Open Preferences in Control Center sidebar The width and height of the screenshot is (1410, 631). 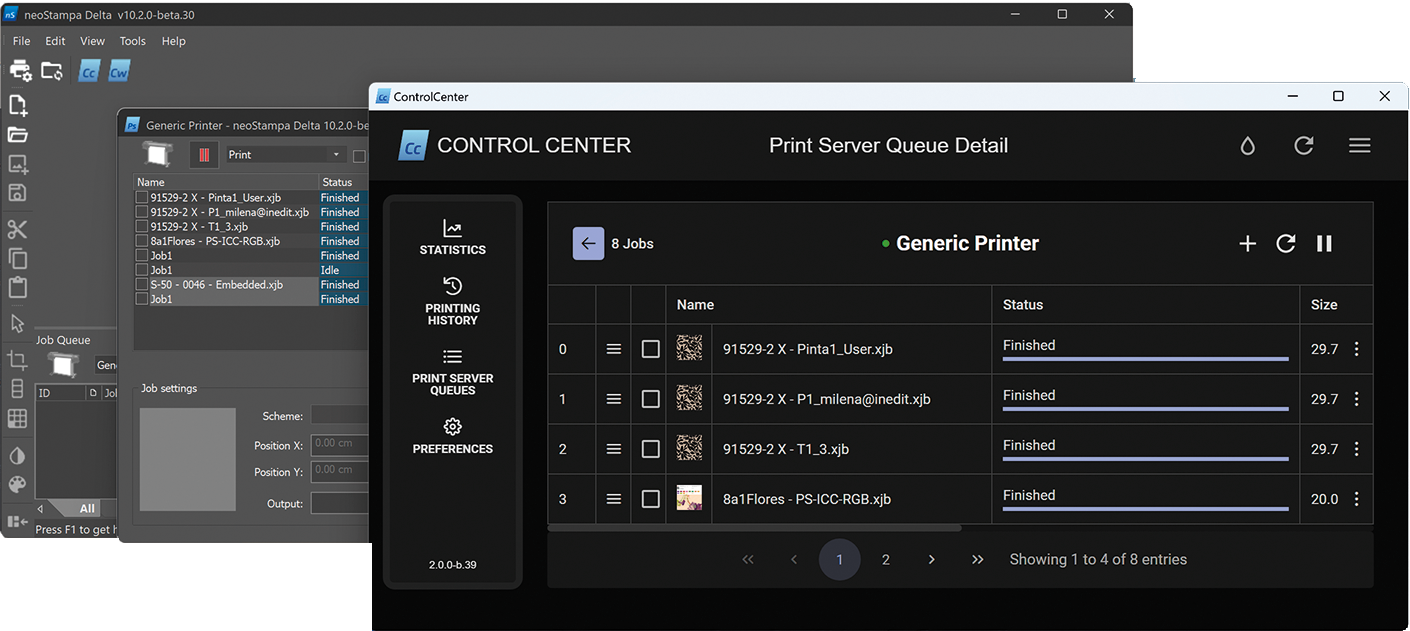[452, 436]
